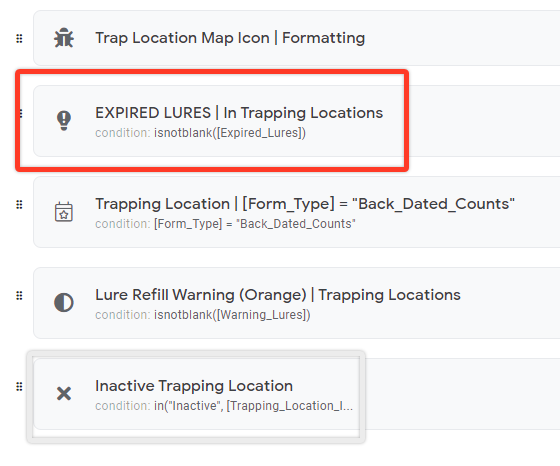Click the calendar star icon for Back_Dated_Counts rule
This screenshot has height=466, width=560.
click(x=64, y=212)
